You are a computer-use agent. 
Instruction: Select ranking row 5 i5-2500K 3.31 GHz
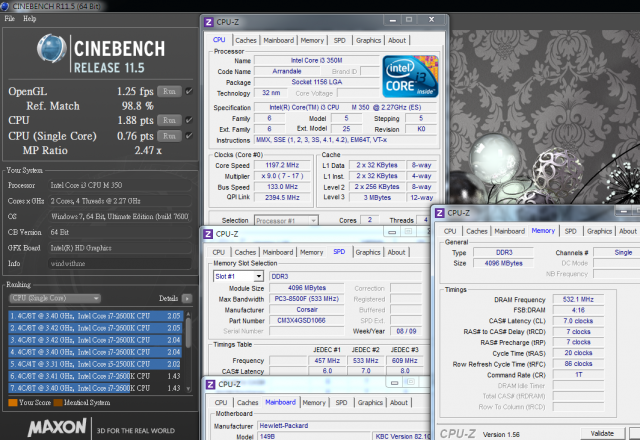click(x=95, y=364)
